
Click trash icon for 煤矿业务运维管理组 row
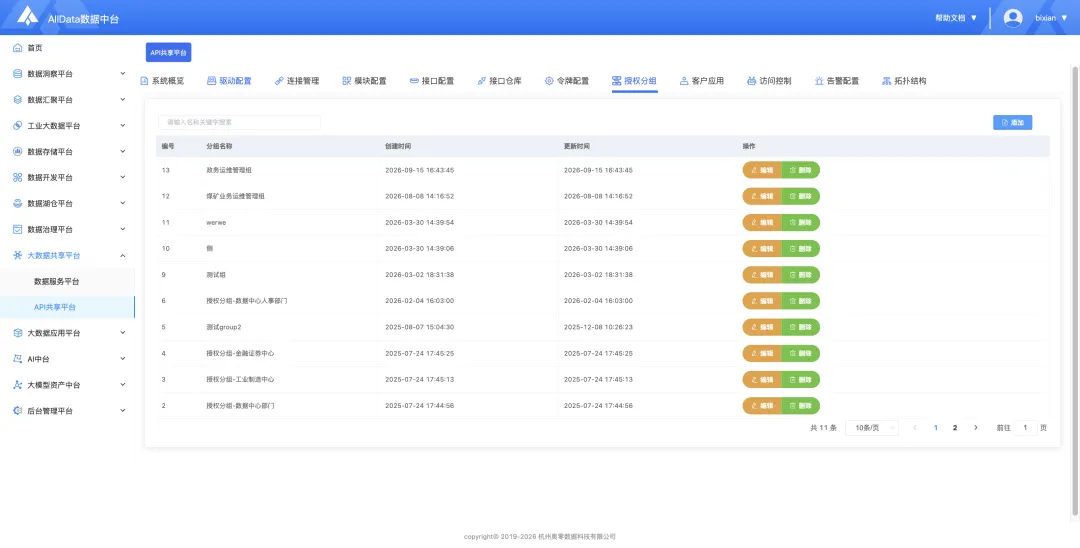click(793, 196)
